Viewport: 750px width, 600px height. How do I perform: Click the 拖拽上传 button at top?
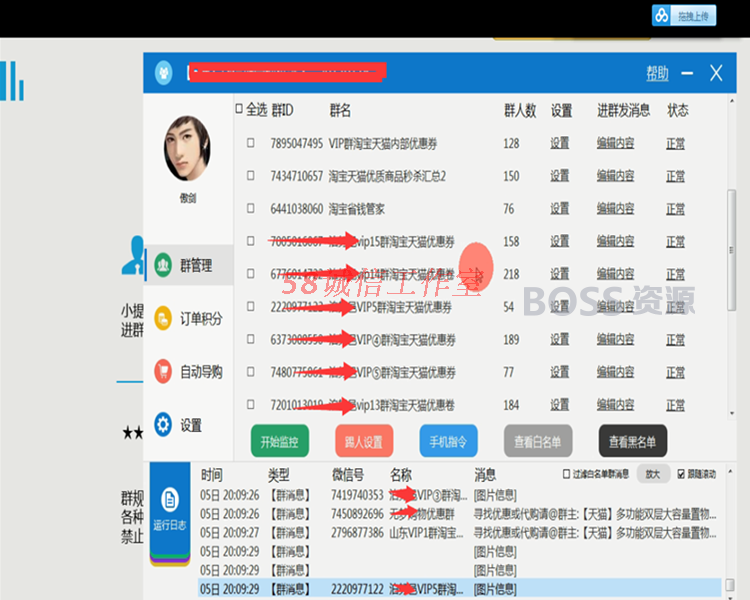click(x=684, y=16)
